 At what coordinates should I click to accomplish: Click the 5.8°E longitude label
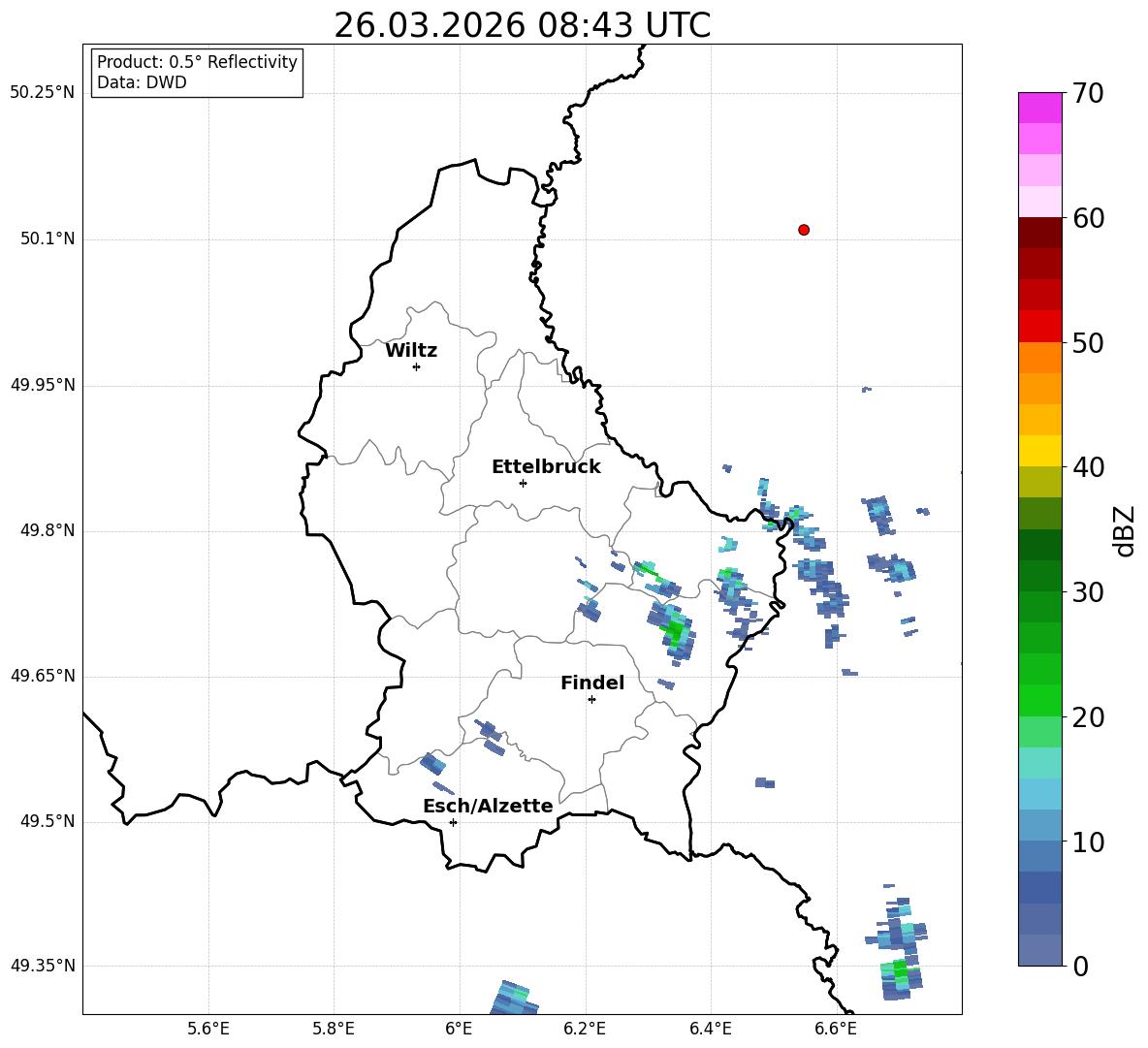[334, 1029]
